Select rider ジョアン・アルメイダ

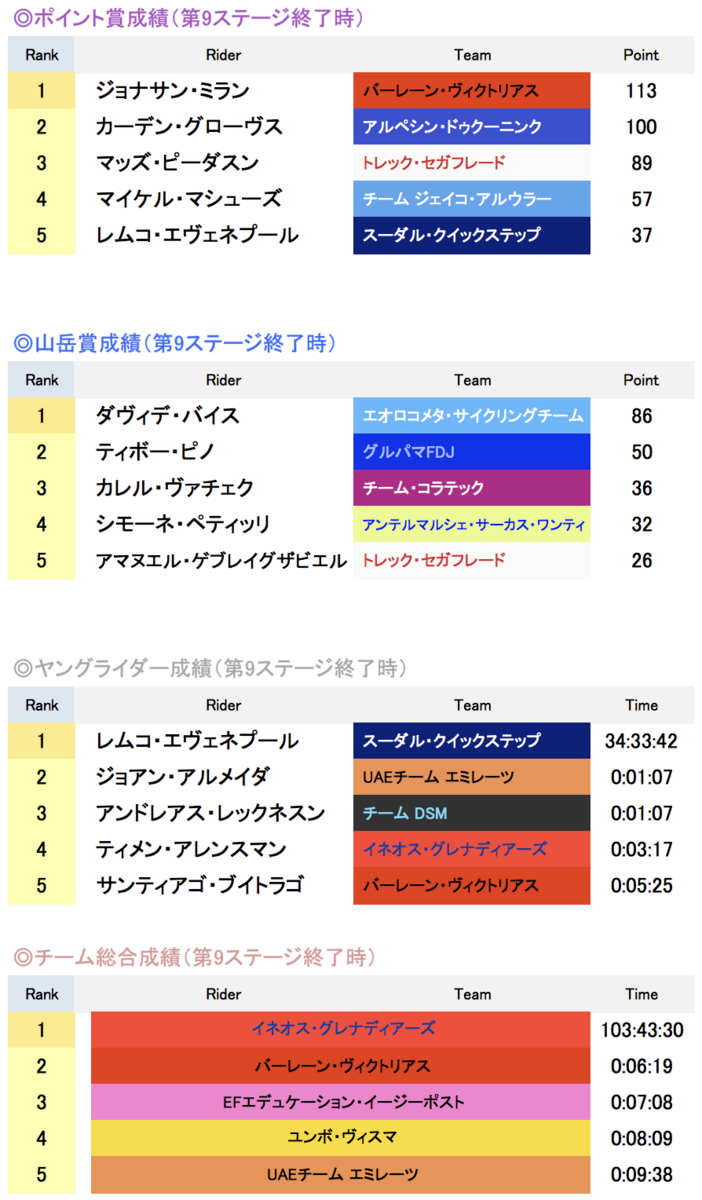pyautogui.click(x=183, y=777)
